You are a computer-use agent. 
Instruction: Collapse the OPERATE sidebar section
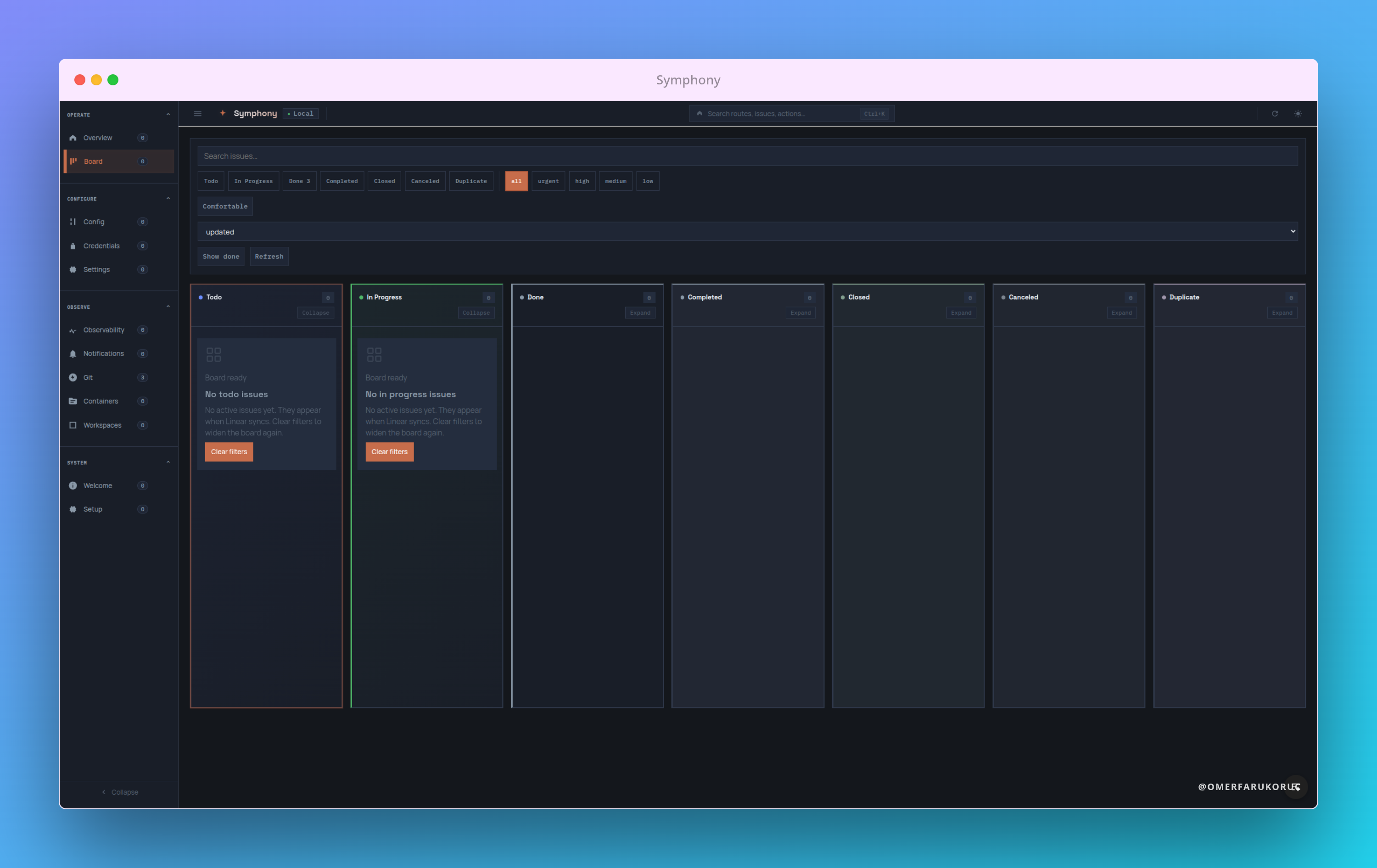(168, 114)
